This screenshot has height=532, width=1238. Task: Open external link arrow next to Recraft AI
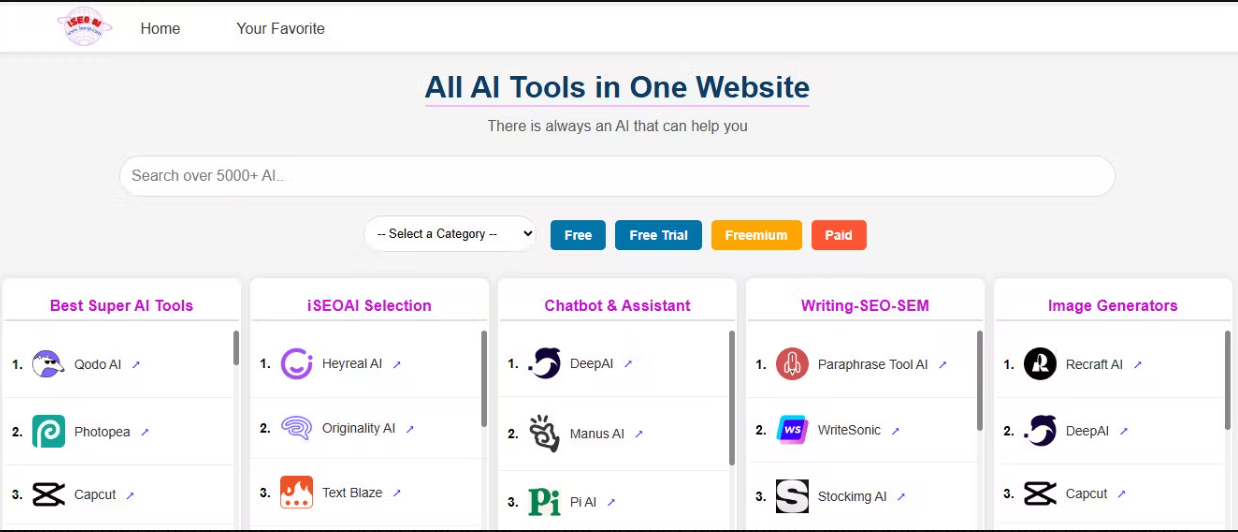click(1137, 365)
